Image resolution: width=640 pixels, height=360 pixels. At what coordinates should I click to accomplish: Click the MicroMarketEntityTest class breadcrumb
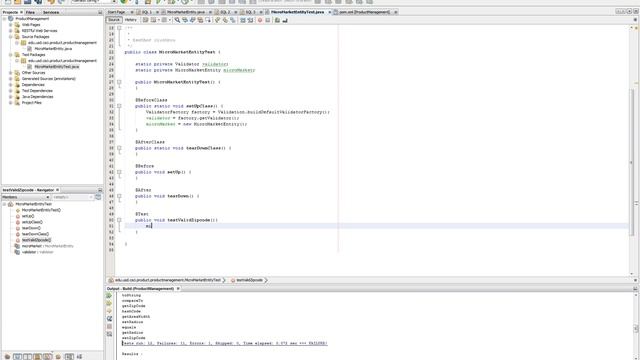coord(167,280)
